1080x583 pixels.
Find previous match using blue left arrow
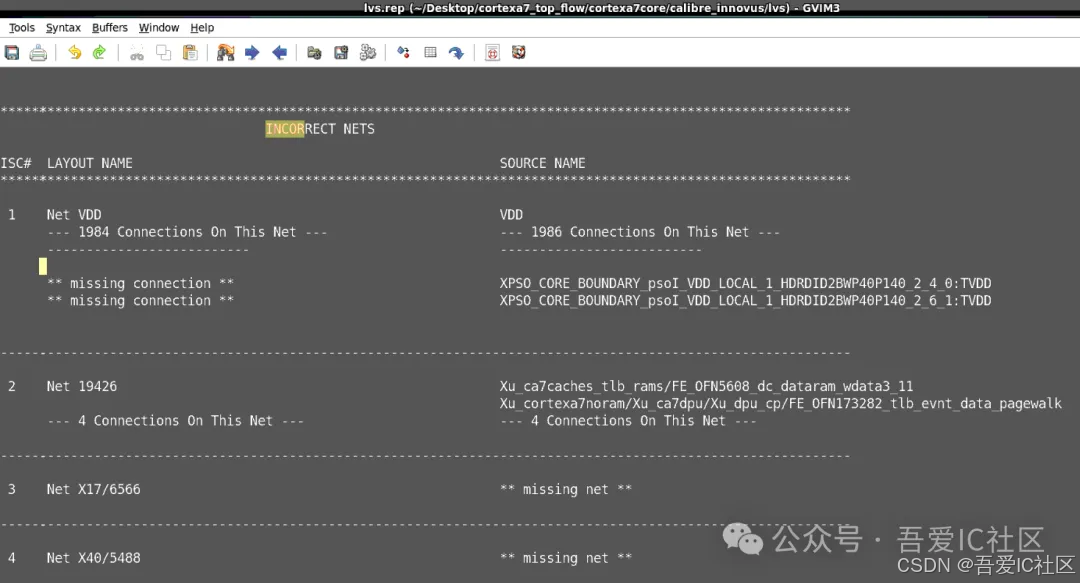tap(280, 52)
